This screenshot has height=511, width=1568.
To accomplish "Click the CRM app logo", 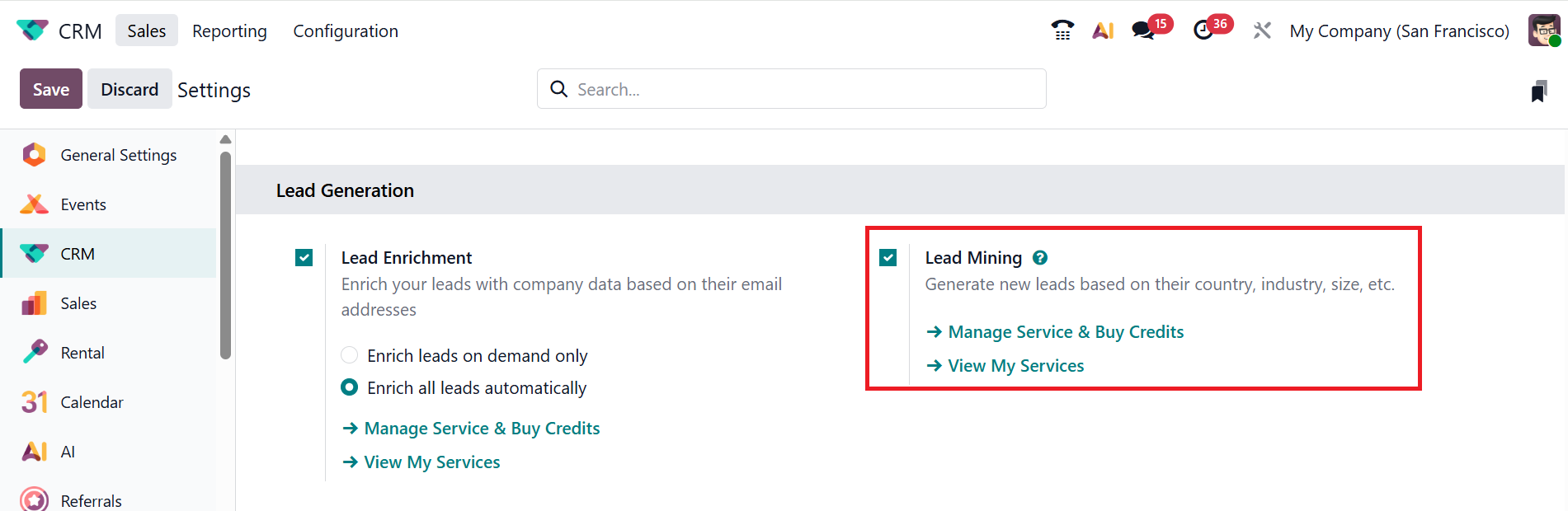I will click(32, 30).
